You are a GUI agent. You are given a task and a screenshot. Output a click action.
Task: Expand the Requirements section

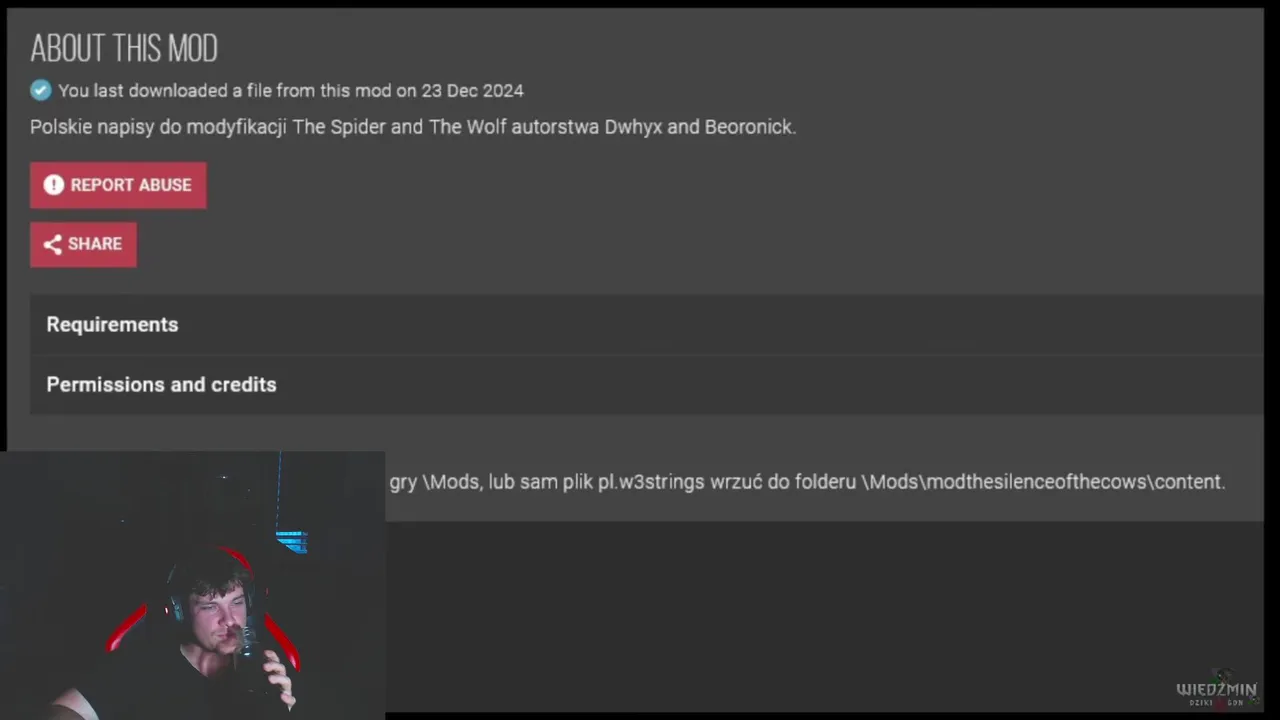click(646, 324)
